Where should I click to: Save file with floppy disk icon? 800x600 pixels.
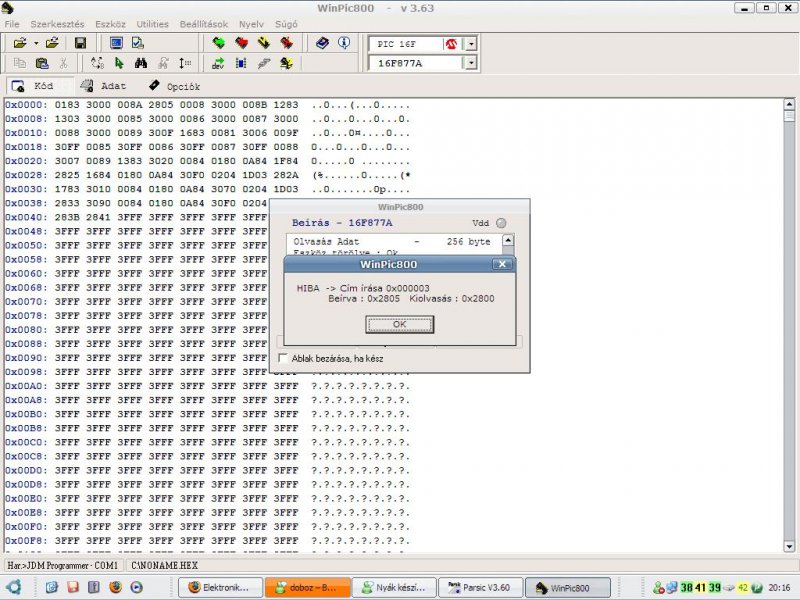coord(80,43)
